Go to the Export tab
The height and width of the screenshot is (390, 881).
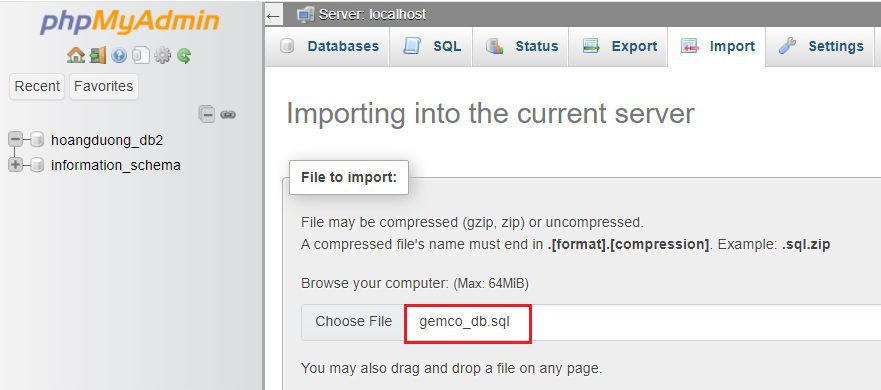620,46
